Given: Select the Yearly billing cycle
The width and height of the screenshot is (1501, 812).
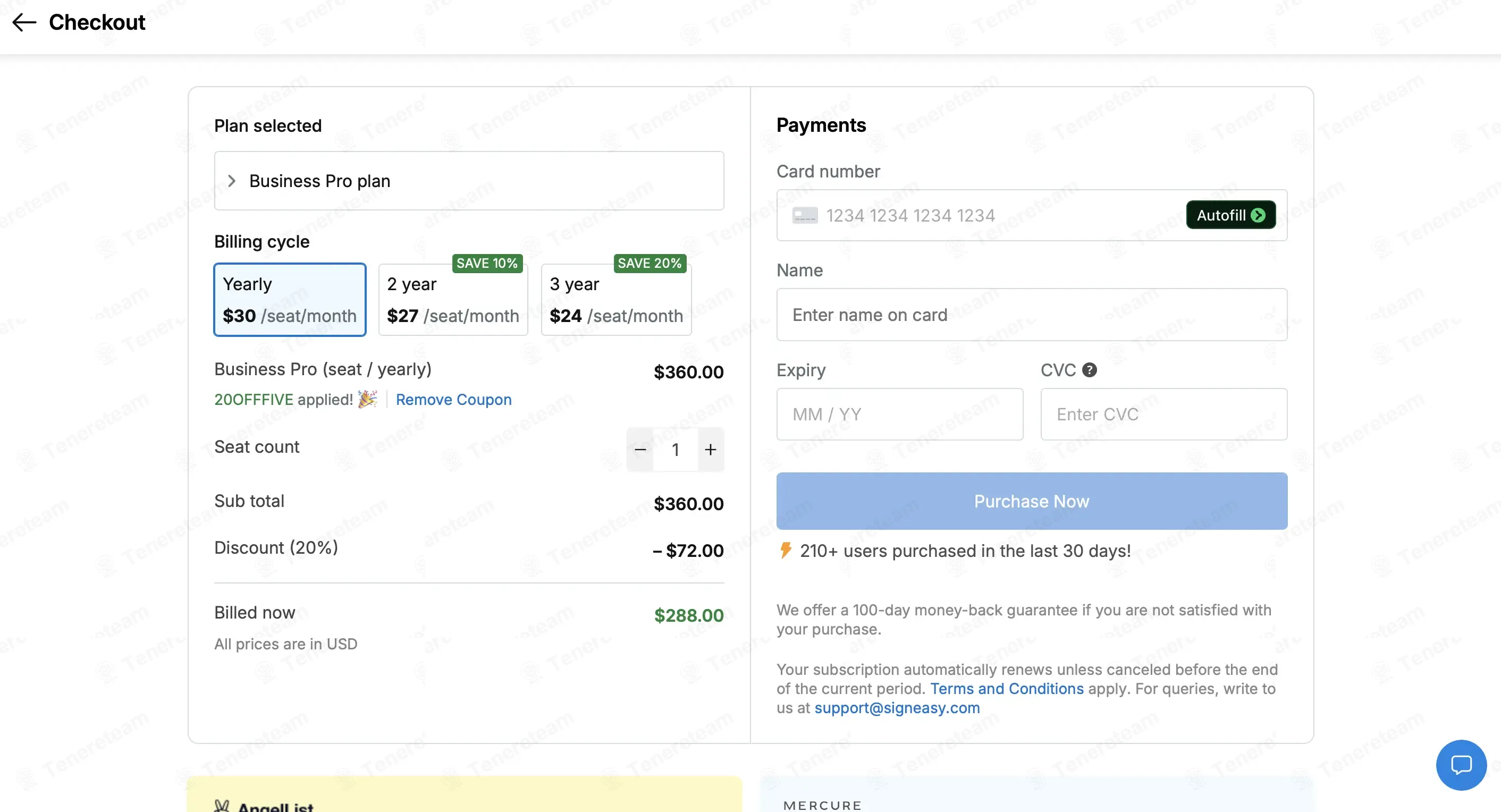Looking at the screenshot, I should [x=290, y=299].
